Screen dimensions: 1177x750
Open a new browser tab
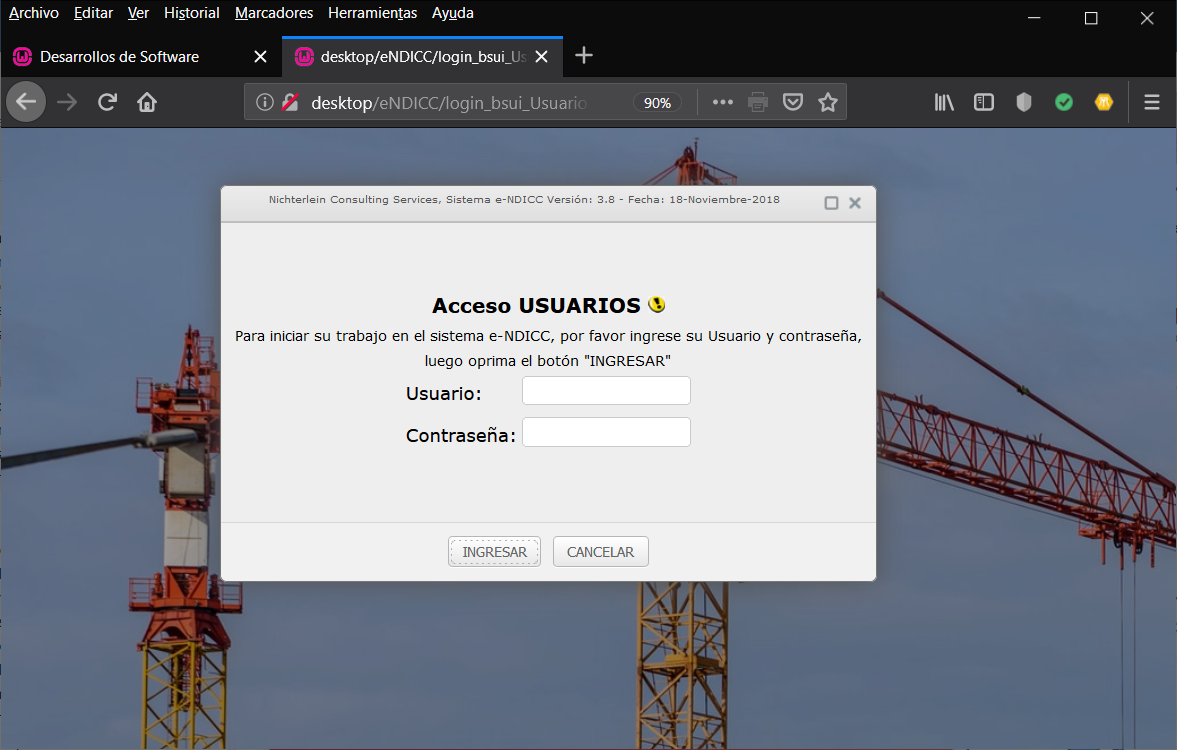click(x=585, y=56)
